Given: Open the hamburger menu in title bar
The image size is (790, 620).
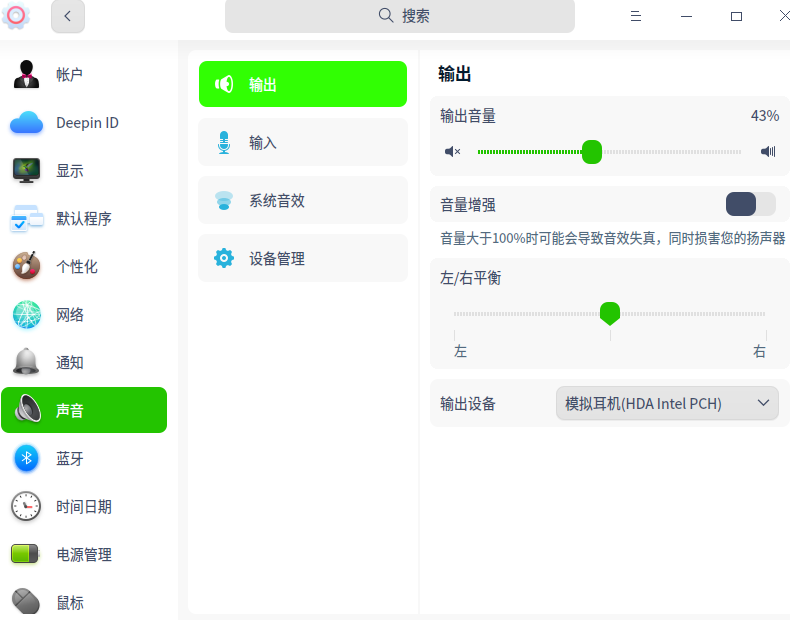Looking at the screenshot, I should 636,16.
